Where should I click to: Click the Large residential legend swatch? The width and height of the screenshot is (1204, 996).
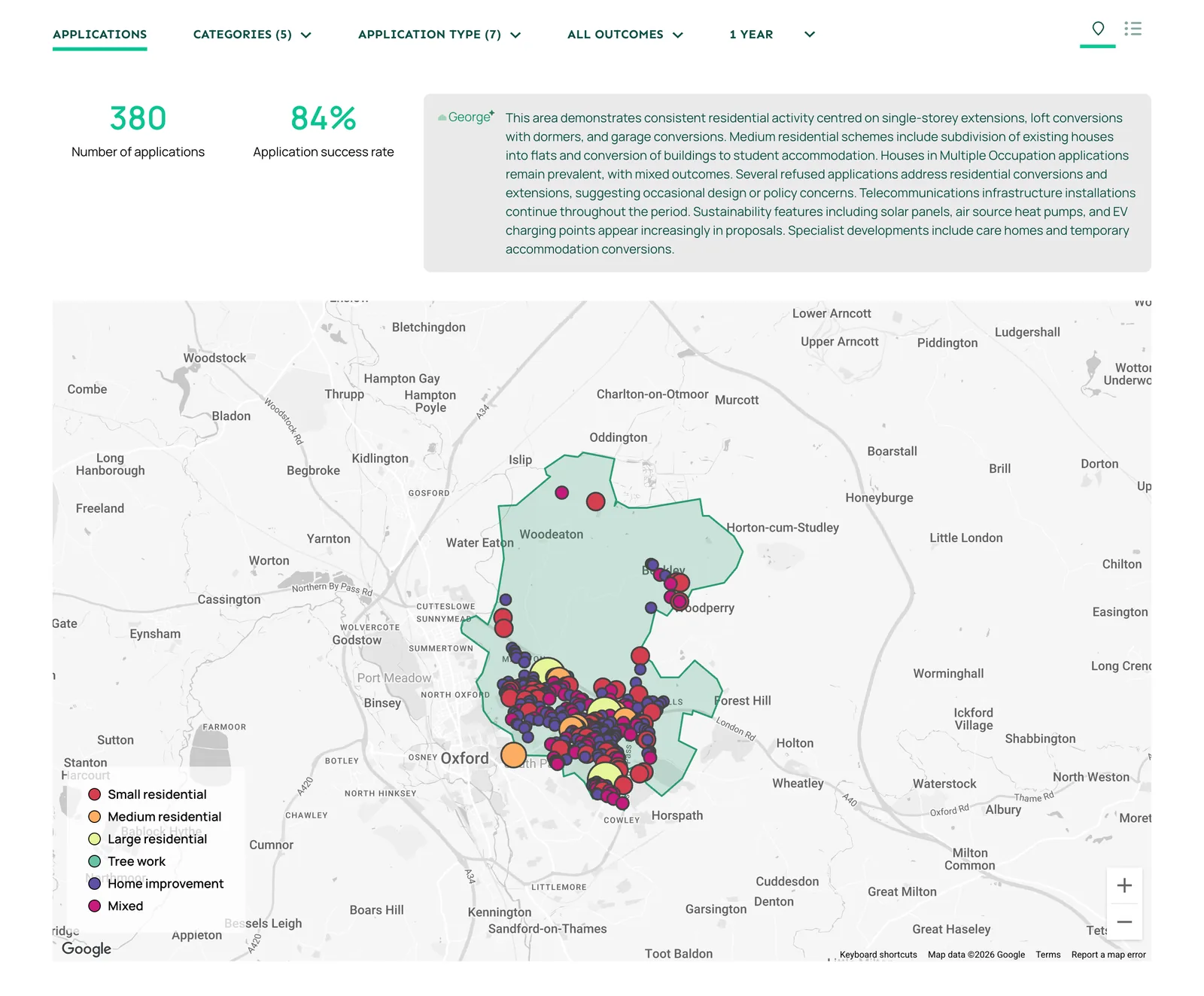pyautogui.click(x=95, y=839)
